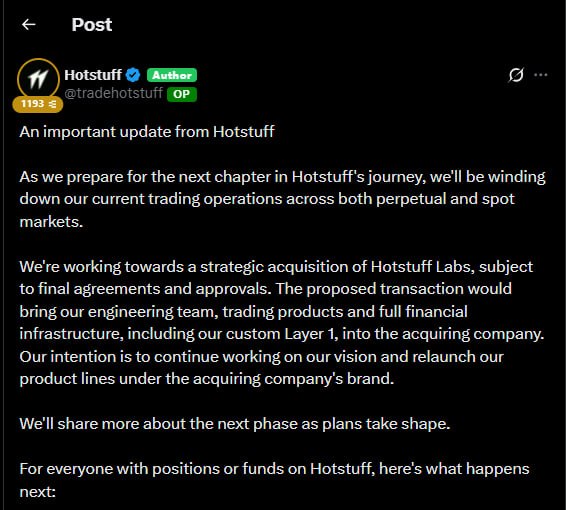The image size is (566, 510).
Task: Click the green OP label badge
Action: (x=182, y=94)
